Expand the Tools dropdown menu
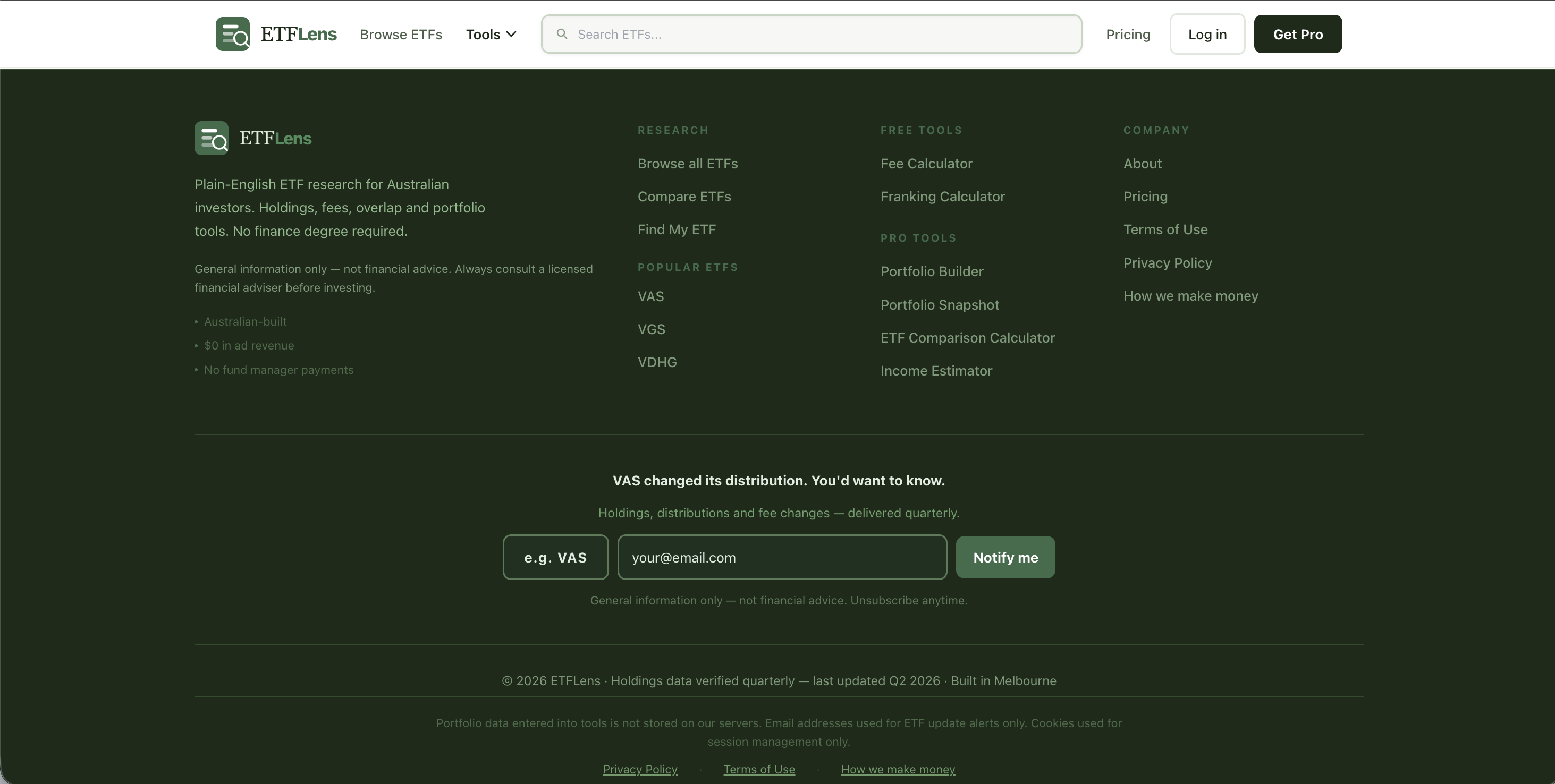Image resolution: width=1555 pixels, height=784 pixels. click(491, 35)
